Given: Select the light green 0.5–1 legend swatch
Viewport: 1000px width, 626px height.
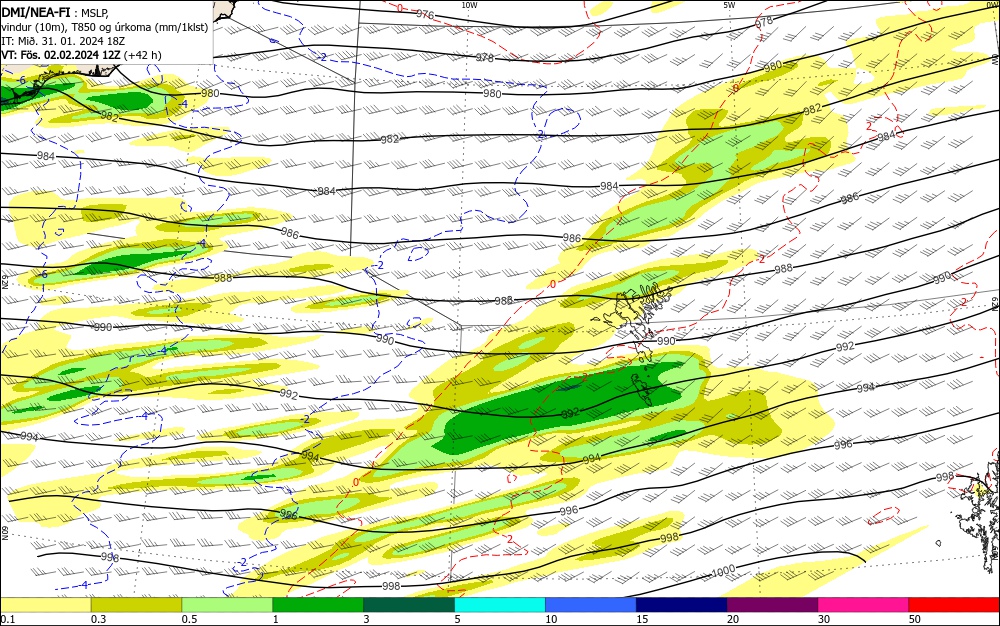Looking at the screenshot, I should pos(227,605).
